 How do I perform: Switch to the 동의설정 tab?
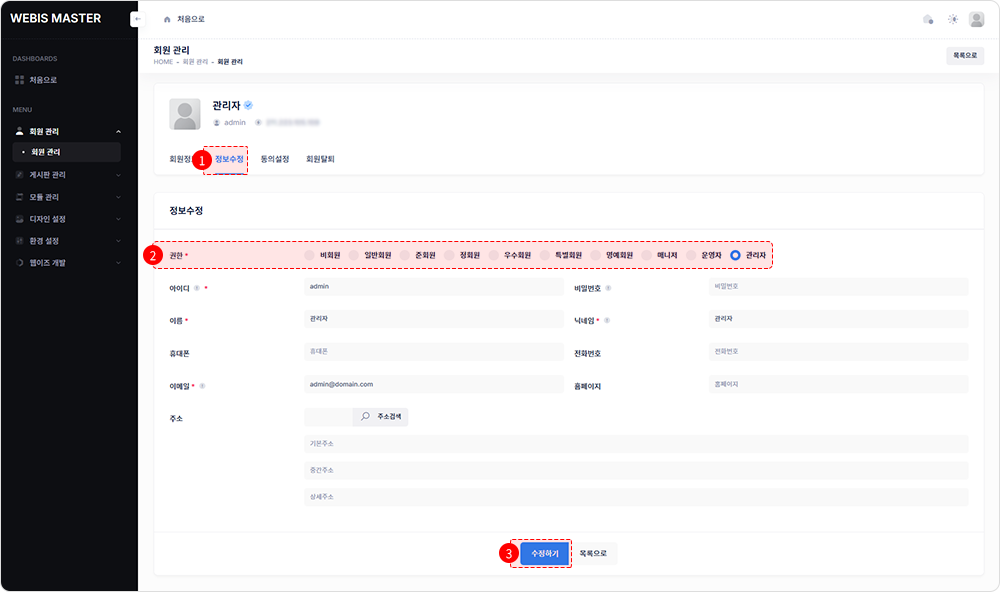tap(274, 159)
